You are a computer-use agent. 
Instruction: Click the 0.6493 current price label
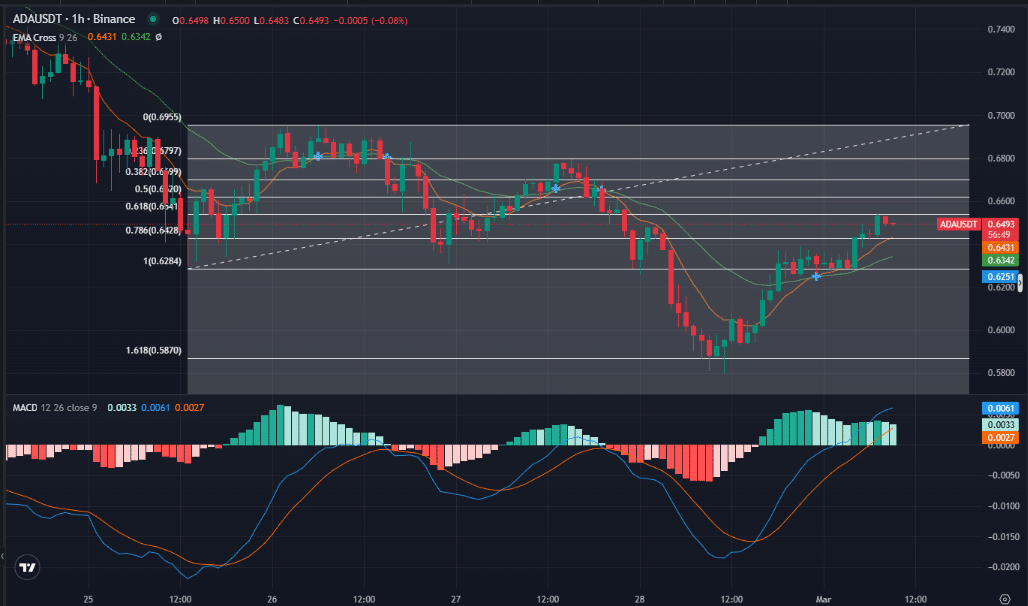tap(1000, 224)
